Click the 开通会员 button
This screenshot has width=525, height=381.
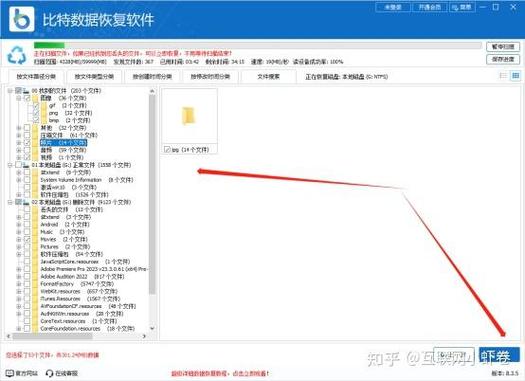430,7
